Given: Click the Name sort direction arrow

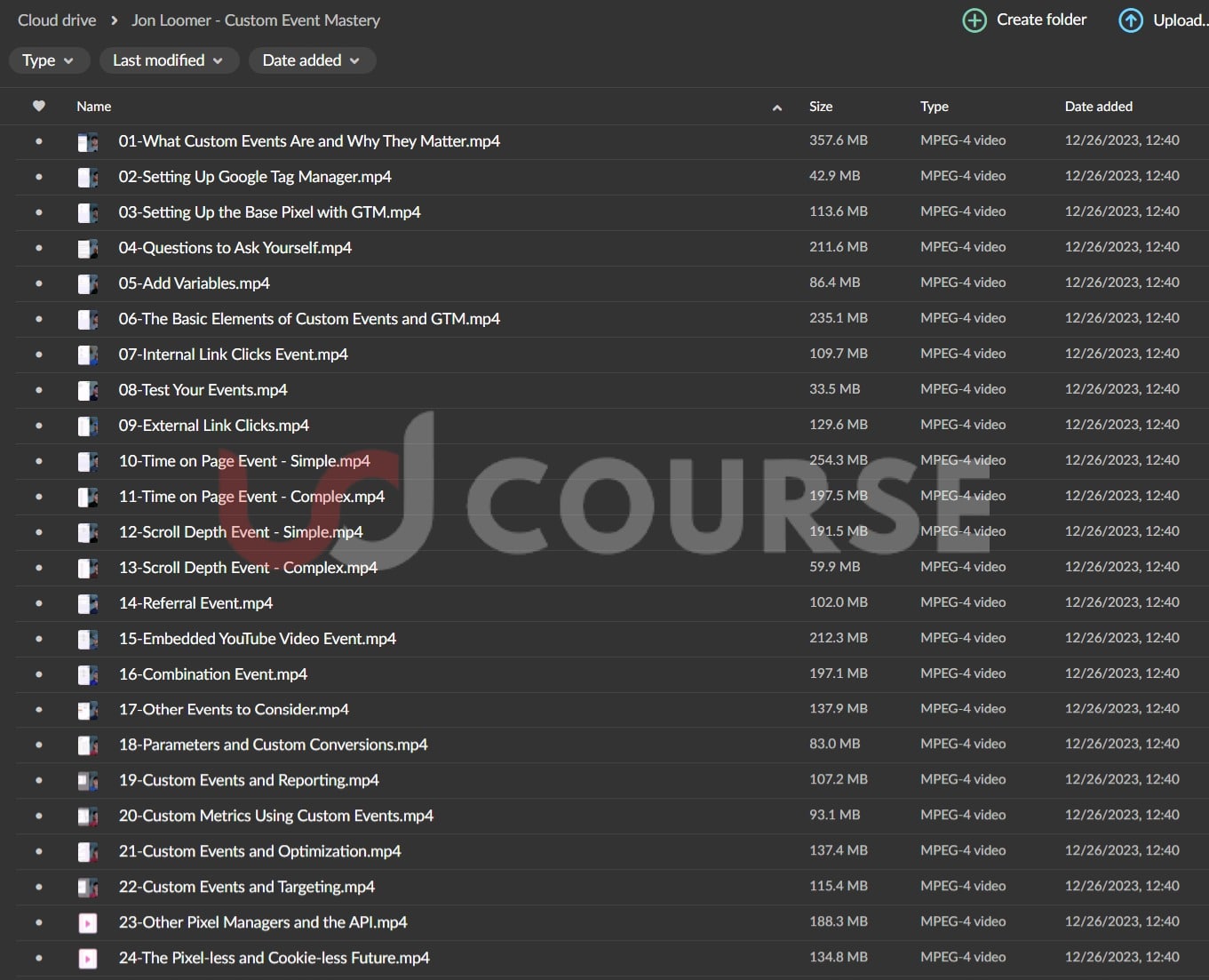Looking at the screenshot, I should (777, 108).
